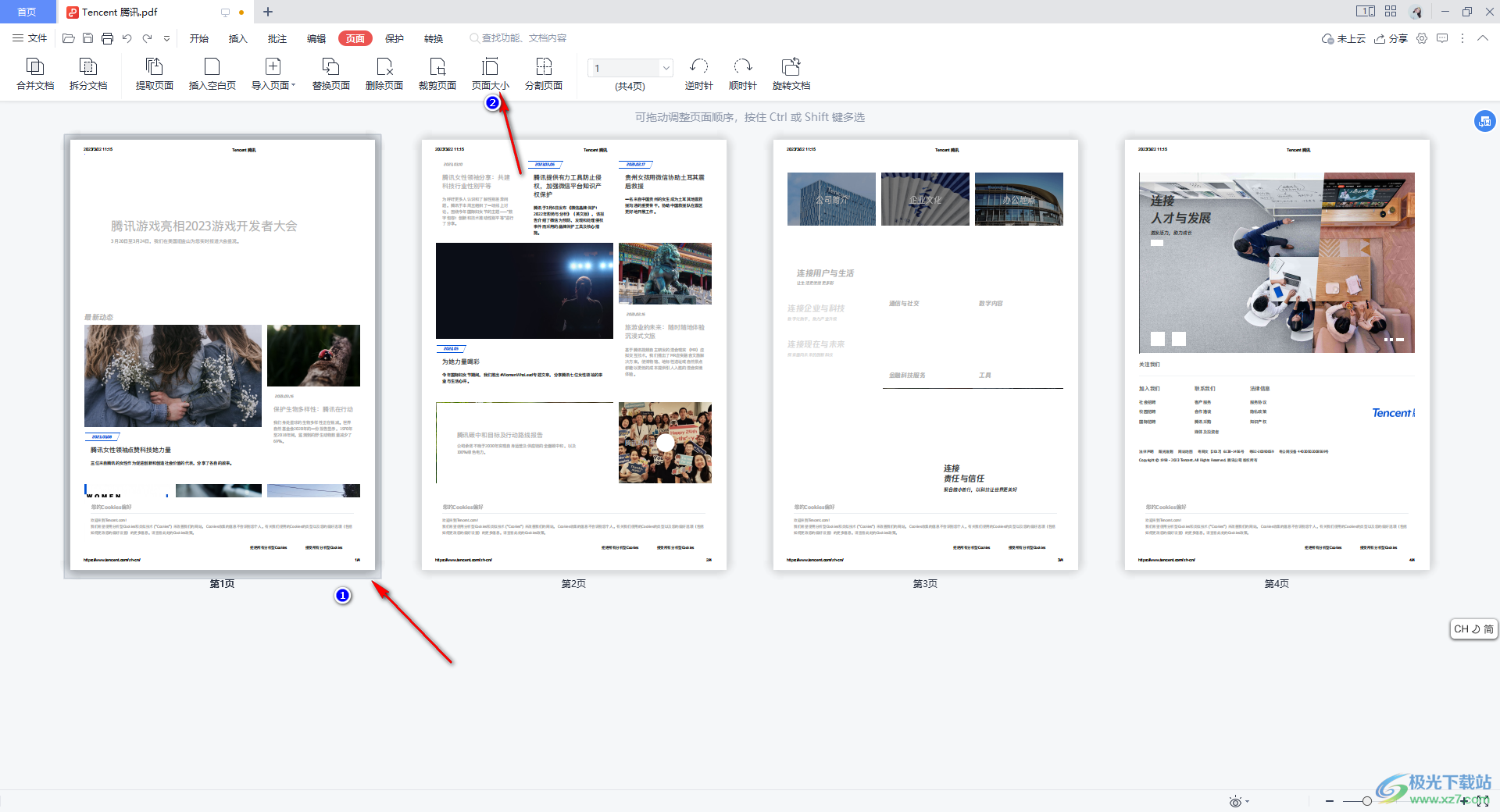Click 插入空白页 insert blank page
Image resolution: width=1500 pixels, height=812 pixels.
(212, 74)
